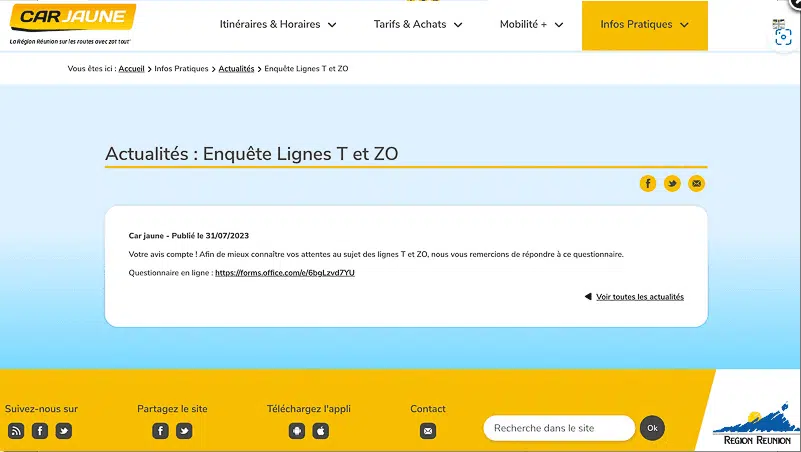801x452 pixels.
Task: Open the Actualités breadcrumb link
Action: point(236,69)
